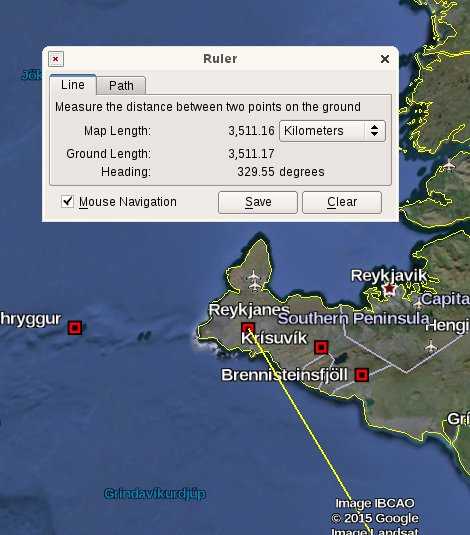Click the Grindavíkurdjúp sea label
The height and width of the screenshot is (535, 470).
pyautogui.click(x=155, y=493)
